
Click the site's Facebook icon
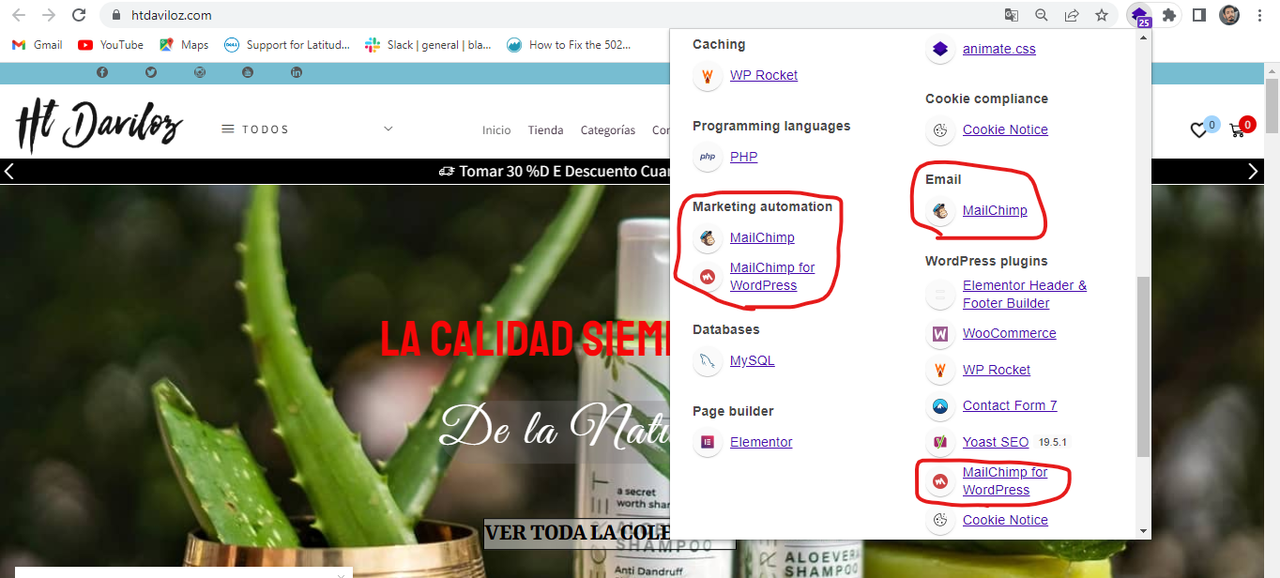[x=102, y=72]
